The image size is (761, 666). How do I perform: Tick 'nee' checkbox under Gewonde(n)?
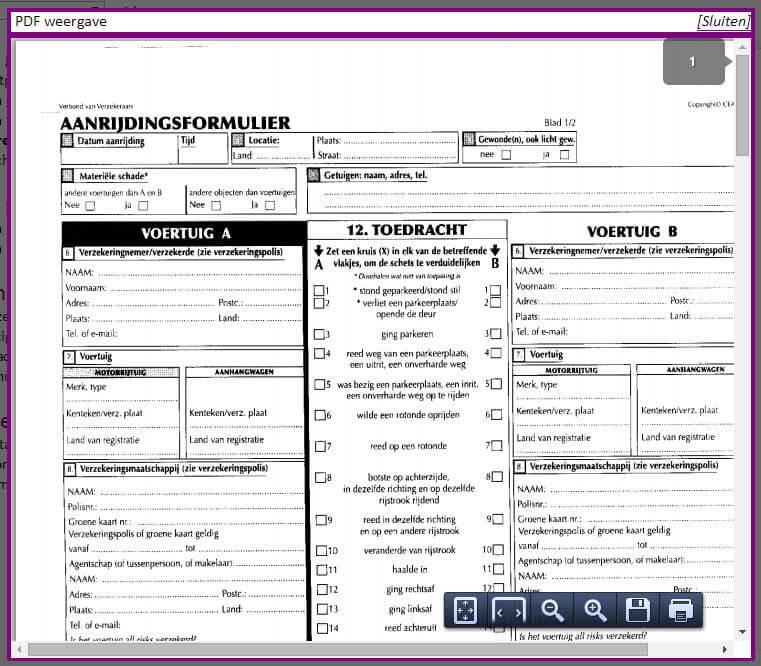pos(506,155)
